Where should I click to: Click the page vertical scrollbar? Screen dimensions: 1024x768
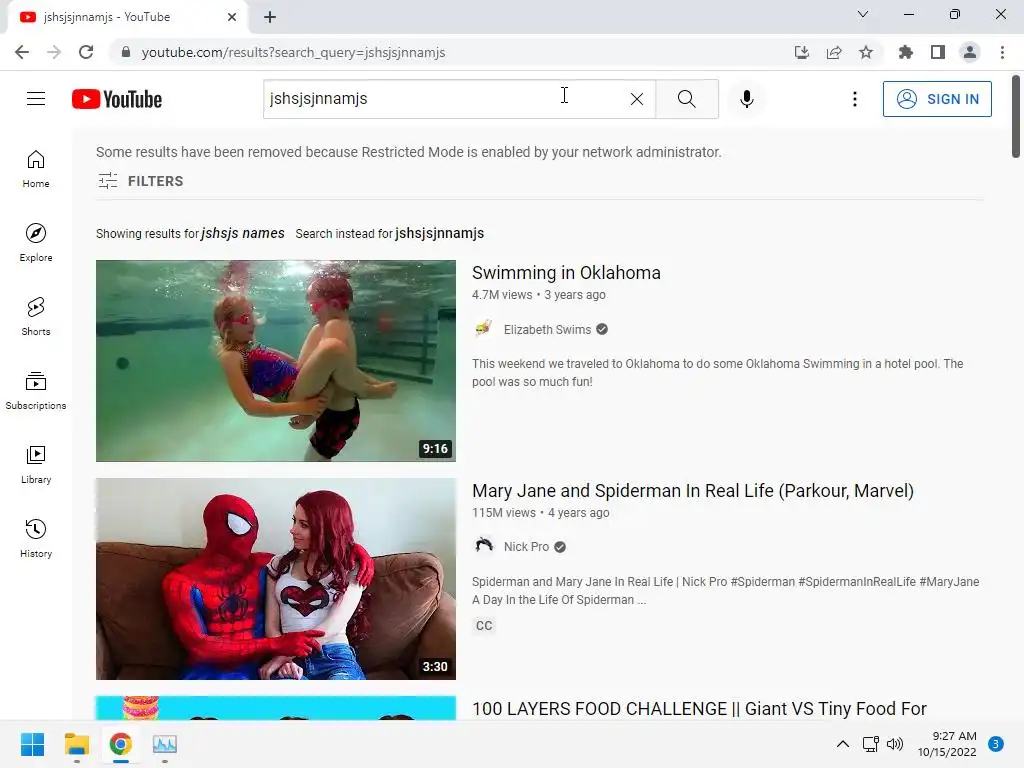pyautogui.click(x=1016, y=116)
